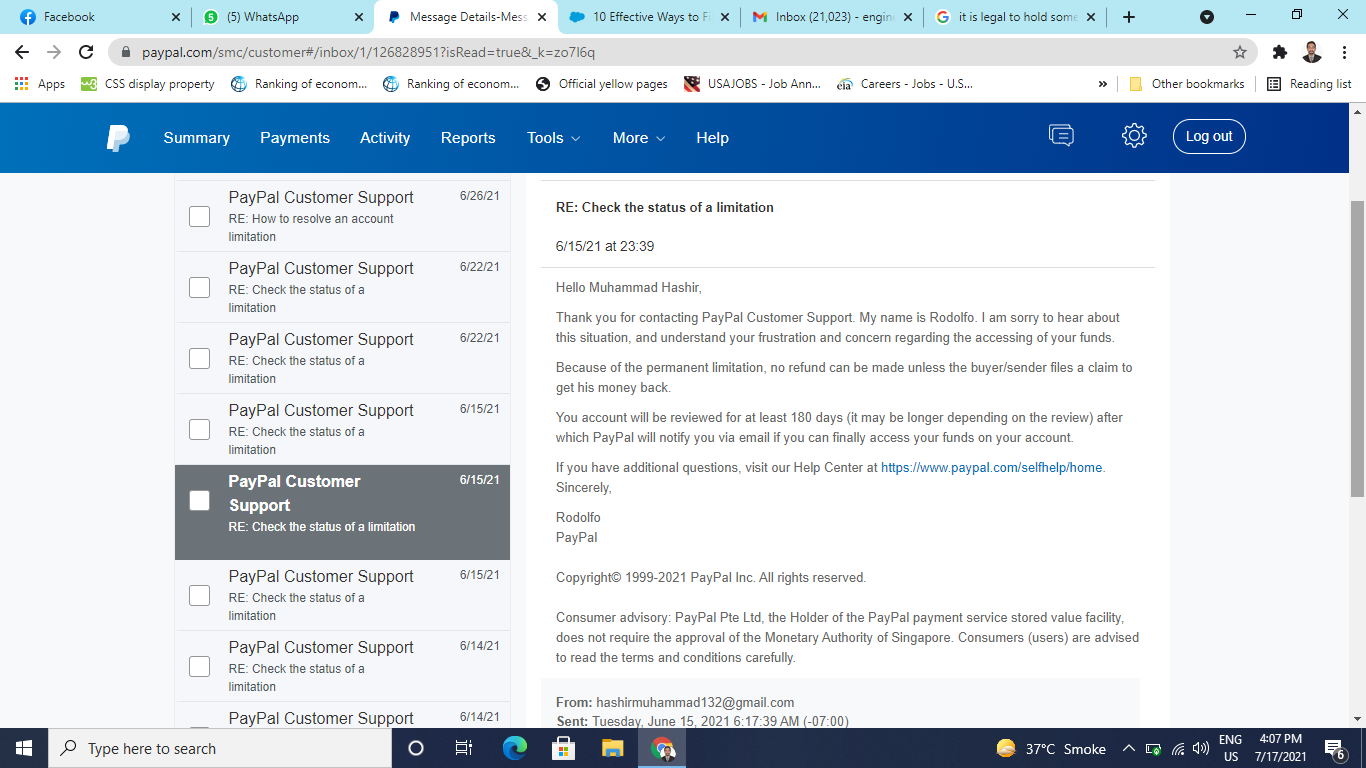The image size is (1366, 768).
Task: Check the 6/15/21 message below the highlighted one
Action: coord(200,595)
